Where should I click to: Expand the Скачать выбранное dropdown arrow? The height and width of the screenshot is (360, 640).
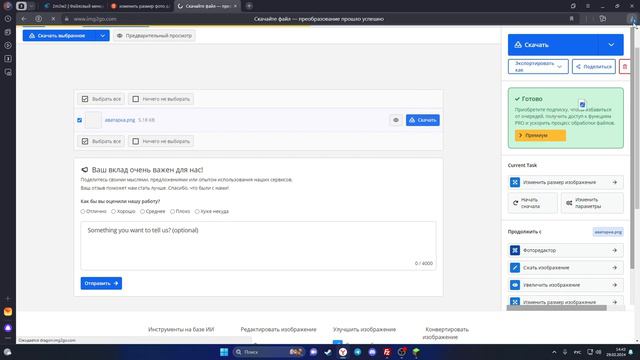pos(103,36)
